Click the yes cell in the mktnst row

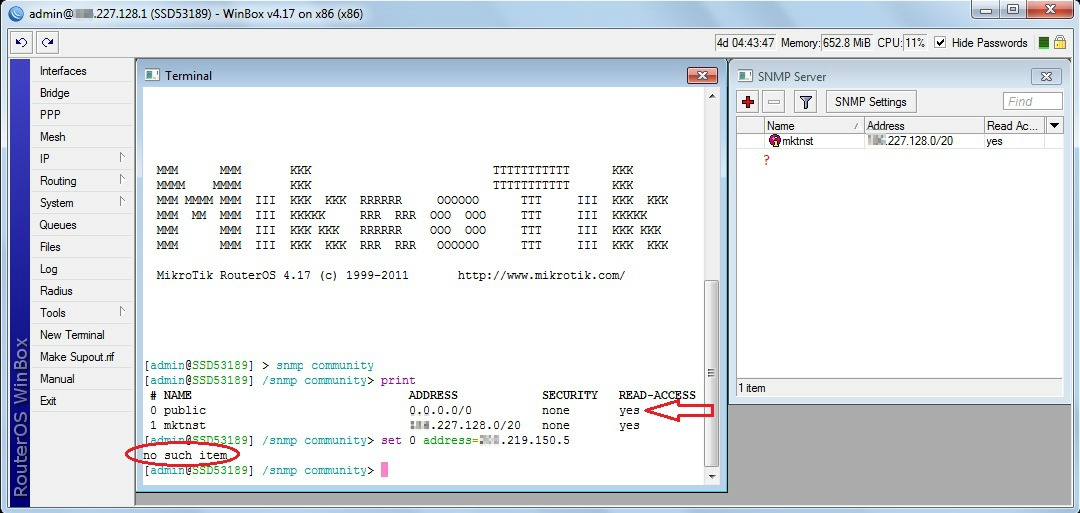(1014, 140)
